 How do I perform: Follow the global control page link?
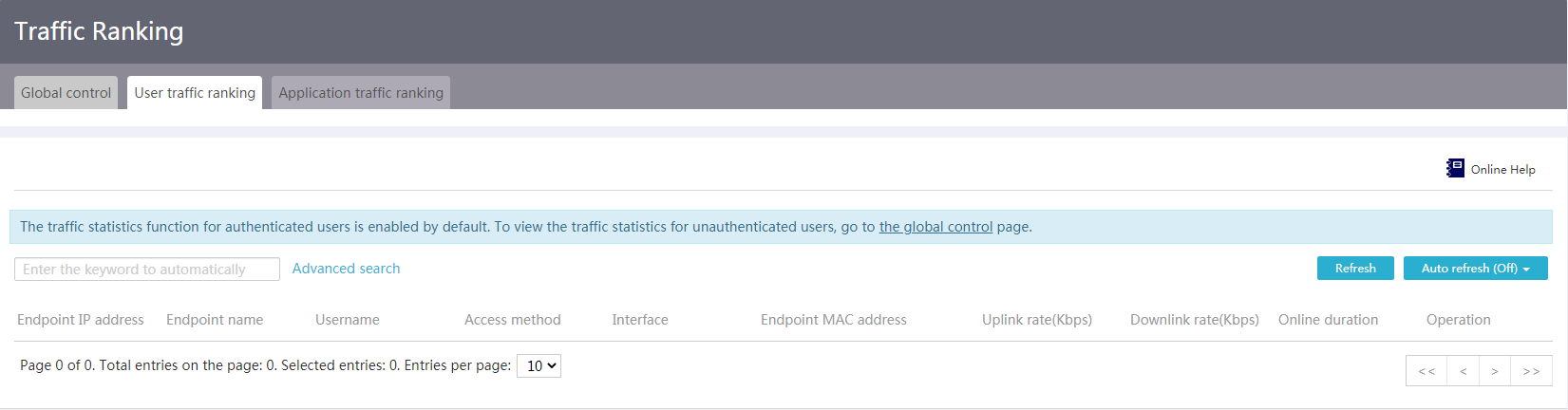coord(935,227)
